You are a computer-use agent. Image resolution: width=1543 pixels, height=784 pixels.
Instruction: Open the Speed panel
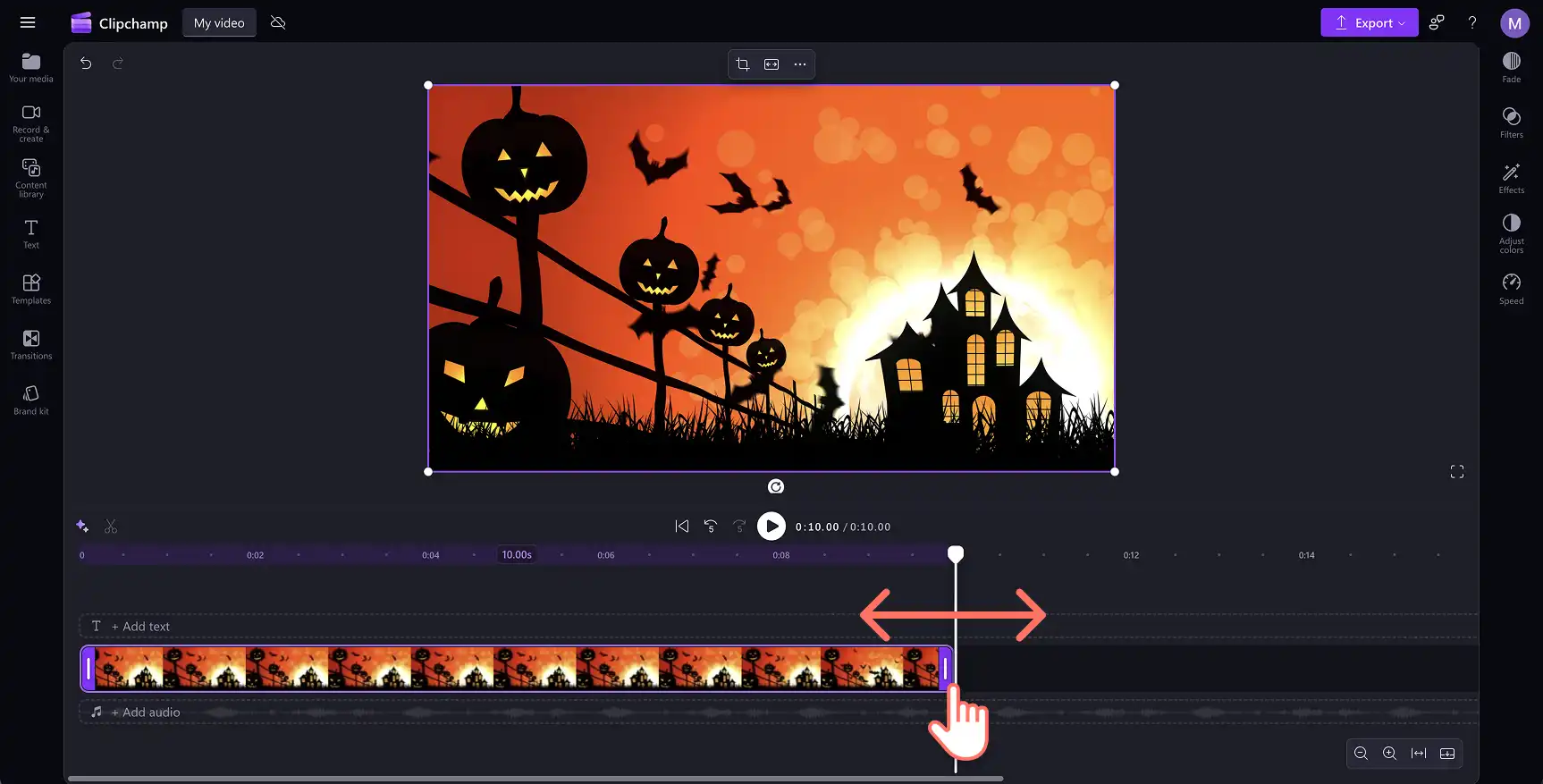(x=1512, y=290)
